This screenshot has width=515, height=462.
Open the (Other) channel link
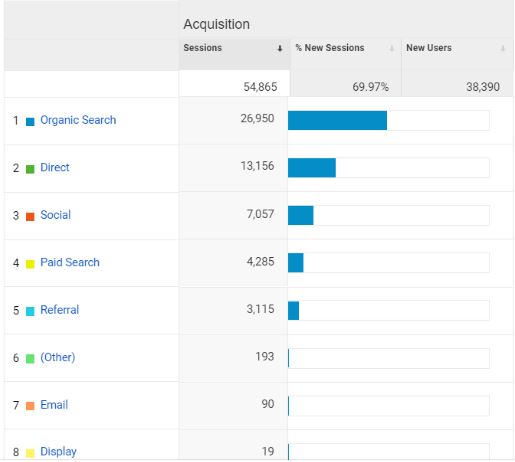(x=57, y=357)
